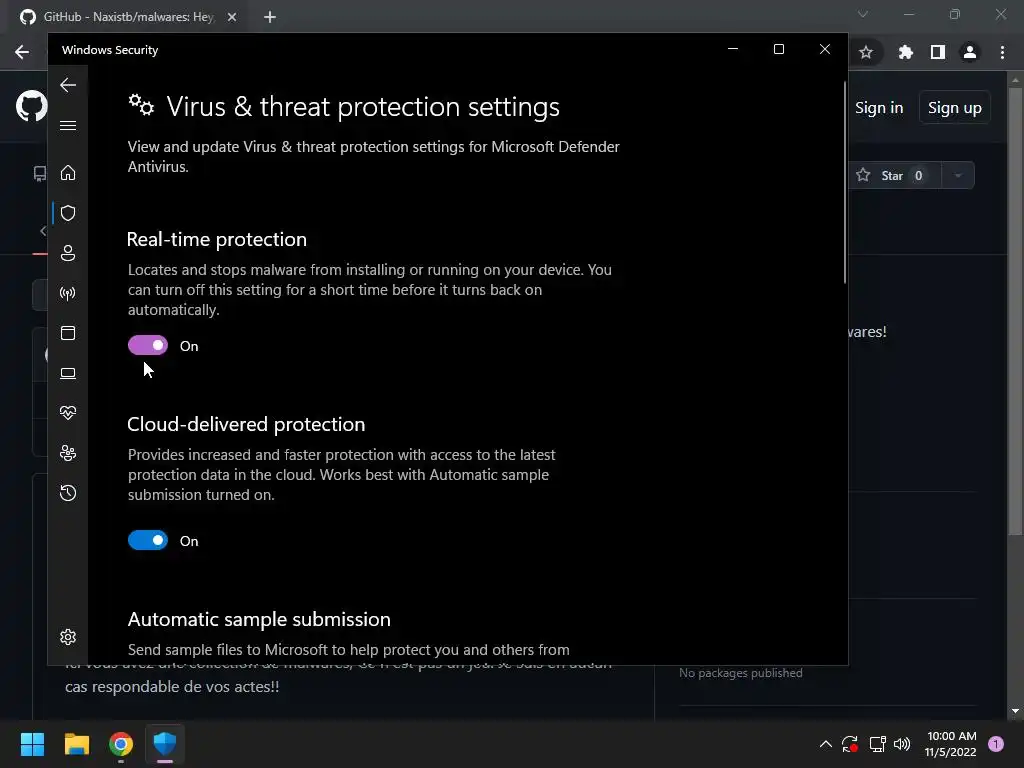1024x768 pixels.
Task: Open Virus & threat protection shield icon
Action: pyautogui.click(x=68, y=213)
